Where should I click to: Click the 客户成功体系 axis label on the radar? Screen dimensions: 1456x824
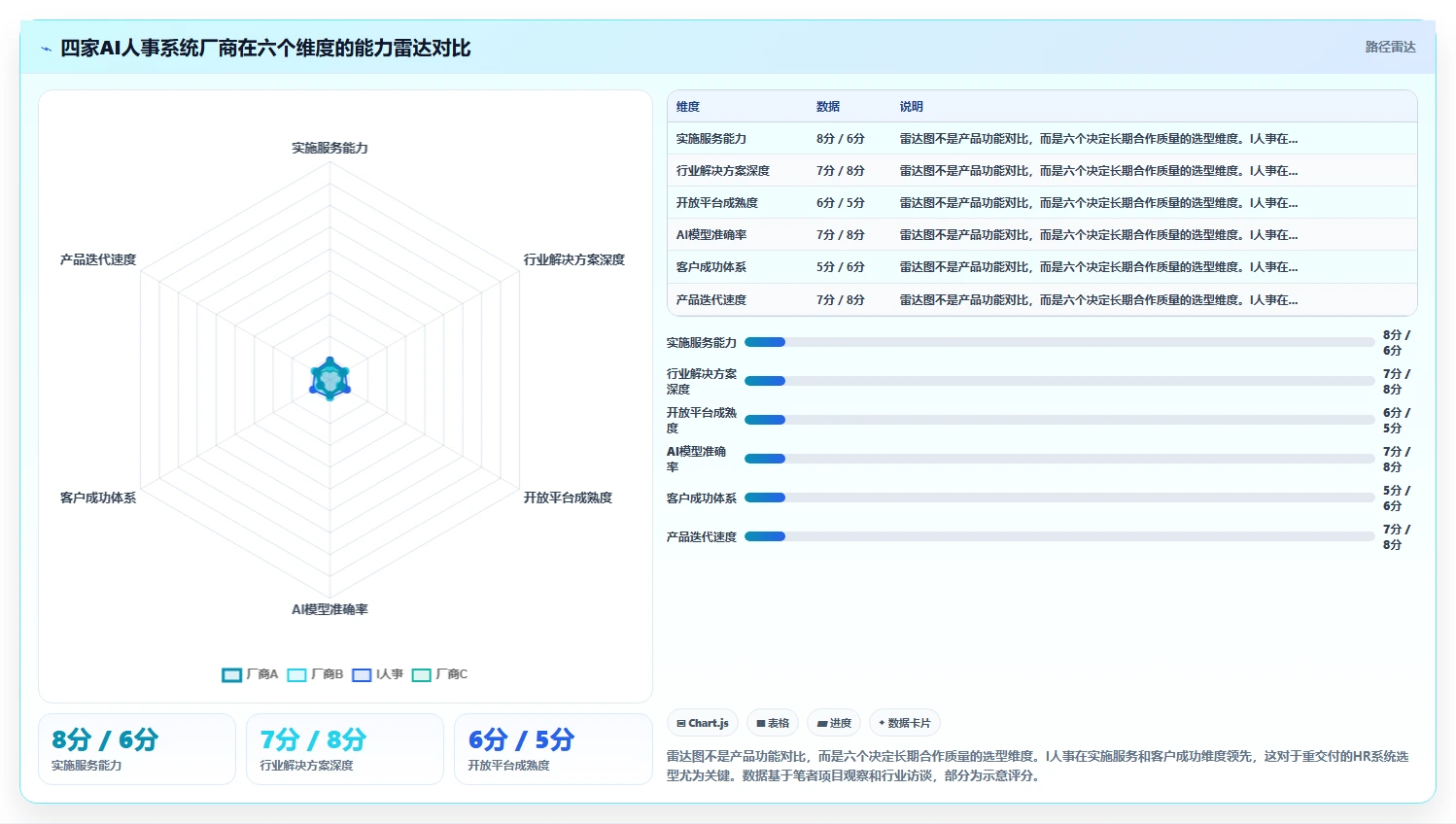(x=98, y=498)
